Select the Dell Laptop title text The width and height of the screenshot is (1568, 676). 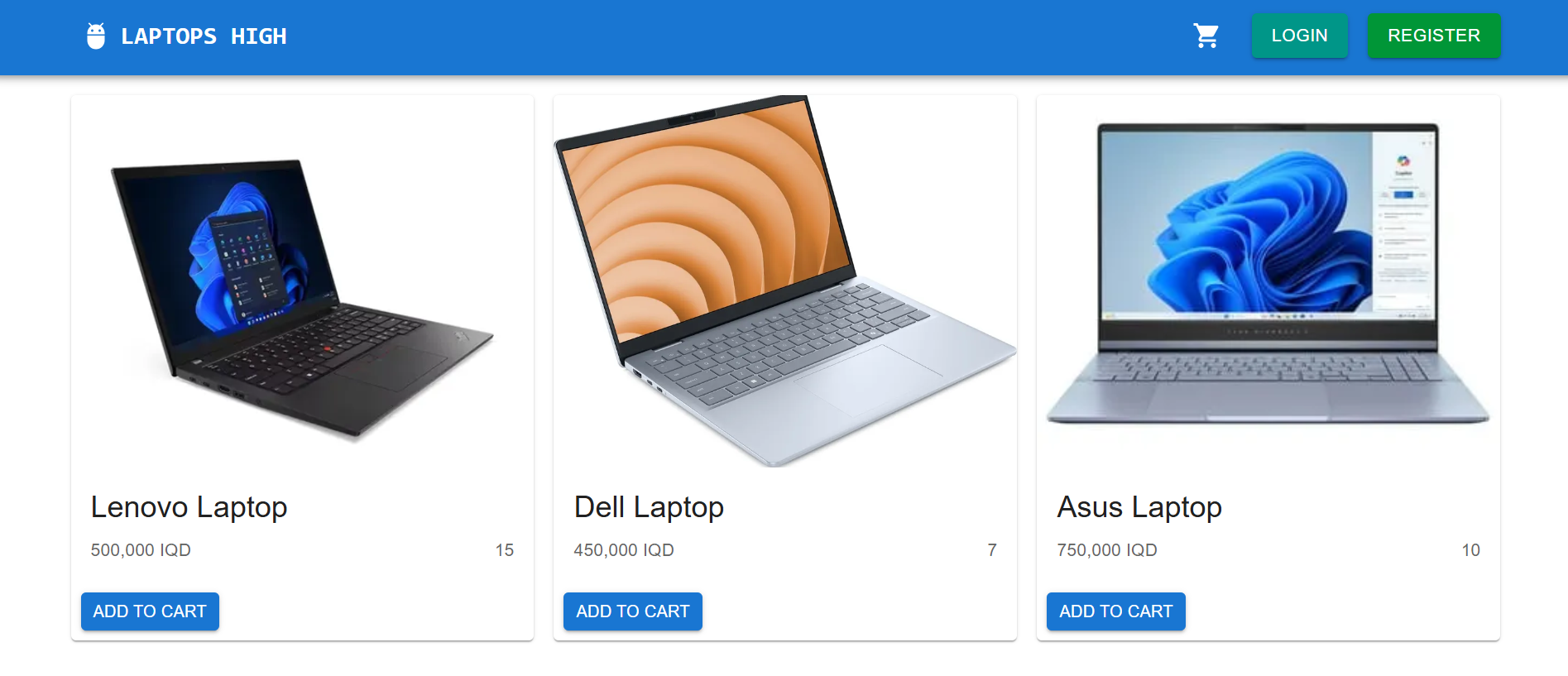[649, 506]
